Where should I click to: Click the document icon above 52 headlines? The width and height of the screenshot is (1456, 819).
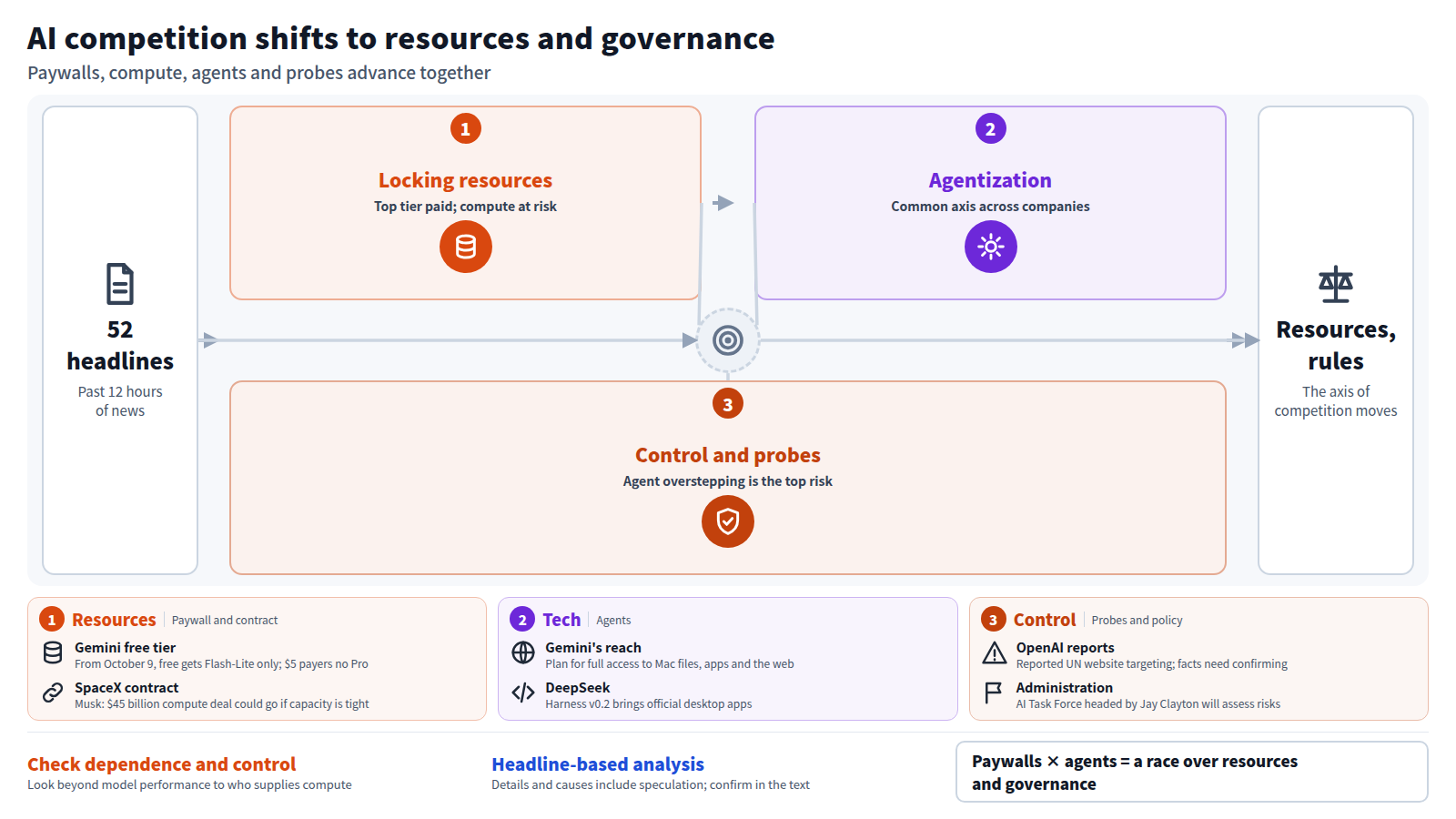(120, 284)
